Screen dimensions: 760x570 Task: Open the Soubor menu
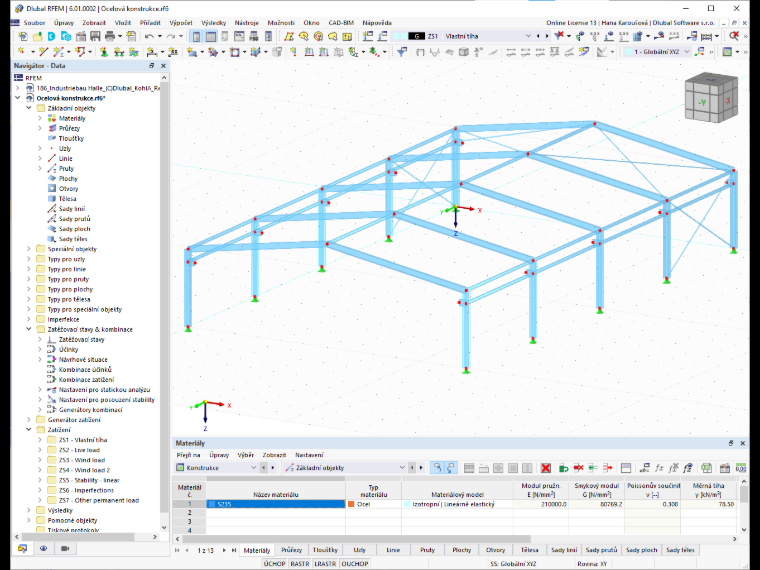click(x=34, y=23)
